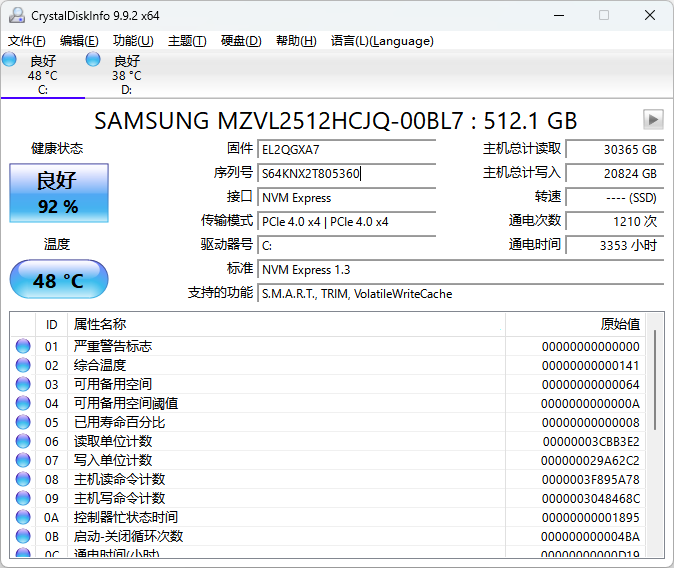
Task: Click raw value 000000029A62C2
Action: point(590,461)
